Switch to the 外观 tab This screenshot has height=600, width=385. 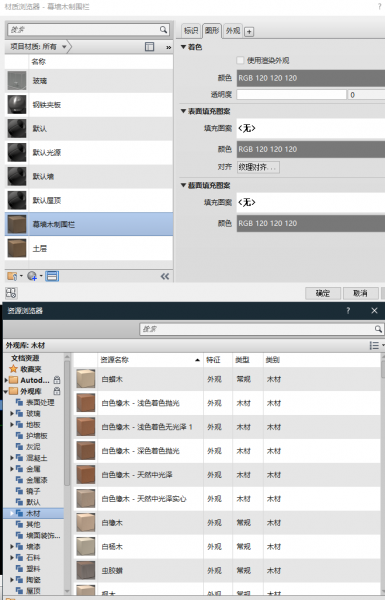click(x=233, y=31)
